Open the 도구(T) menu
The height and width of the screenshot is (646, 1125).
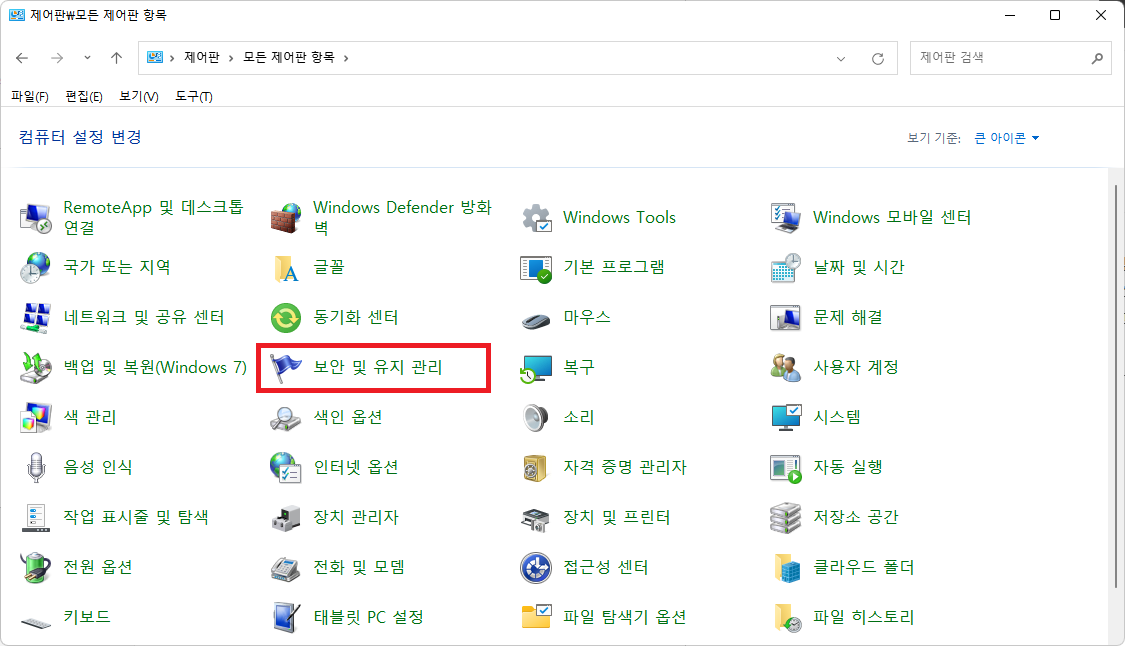point(194,96)
